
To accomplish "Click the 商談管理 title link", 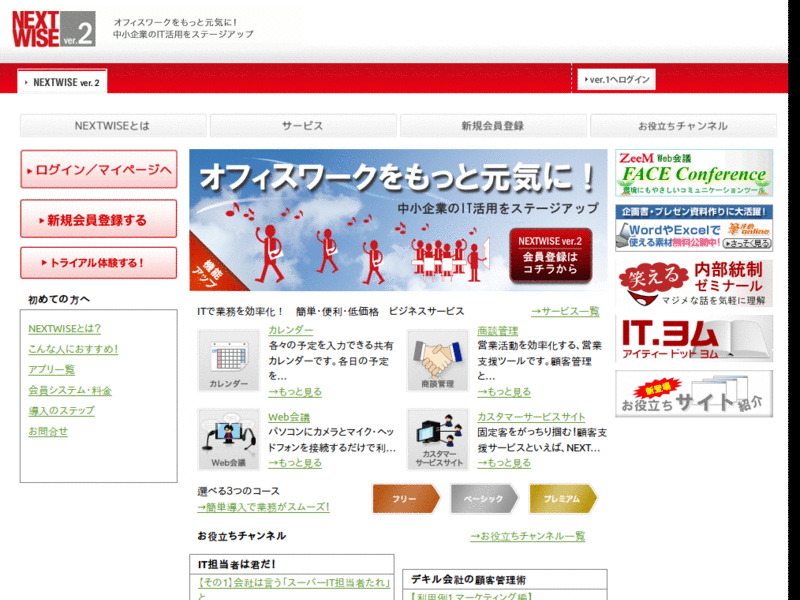I will coord(498,331).
